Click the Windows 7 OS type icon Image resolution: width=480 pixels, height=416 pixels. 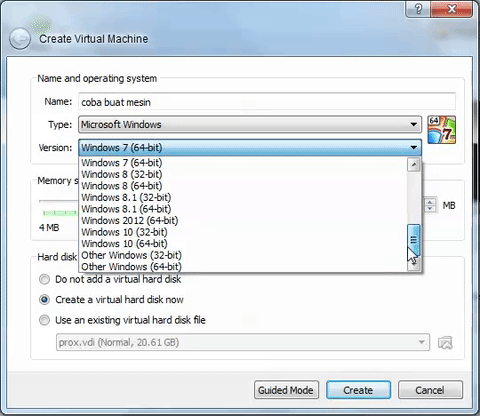click(441, 130)
